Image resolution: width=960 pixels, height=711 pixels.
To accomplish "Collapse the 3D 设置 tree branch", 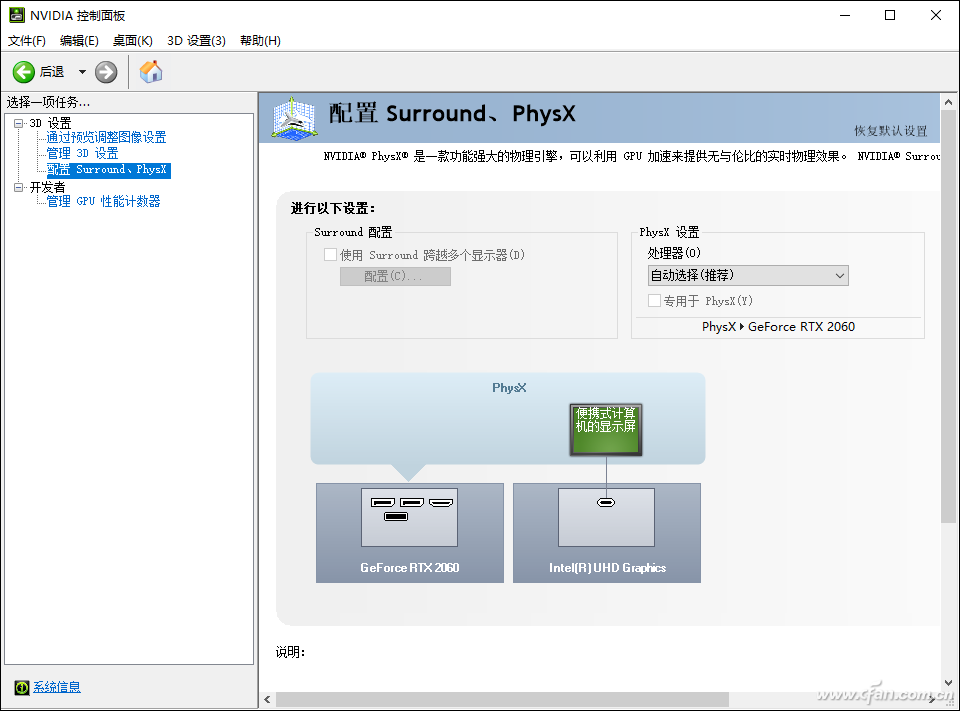I will point(20,122).
